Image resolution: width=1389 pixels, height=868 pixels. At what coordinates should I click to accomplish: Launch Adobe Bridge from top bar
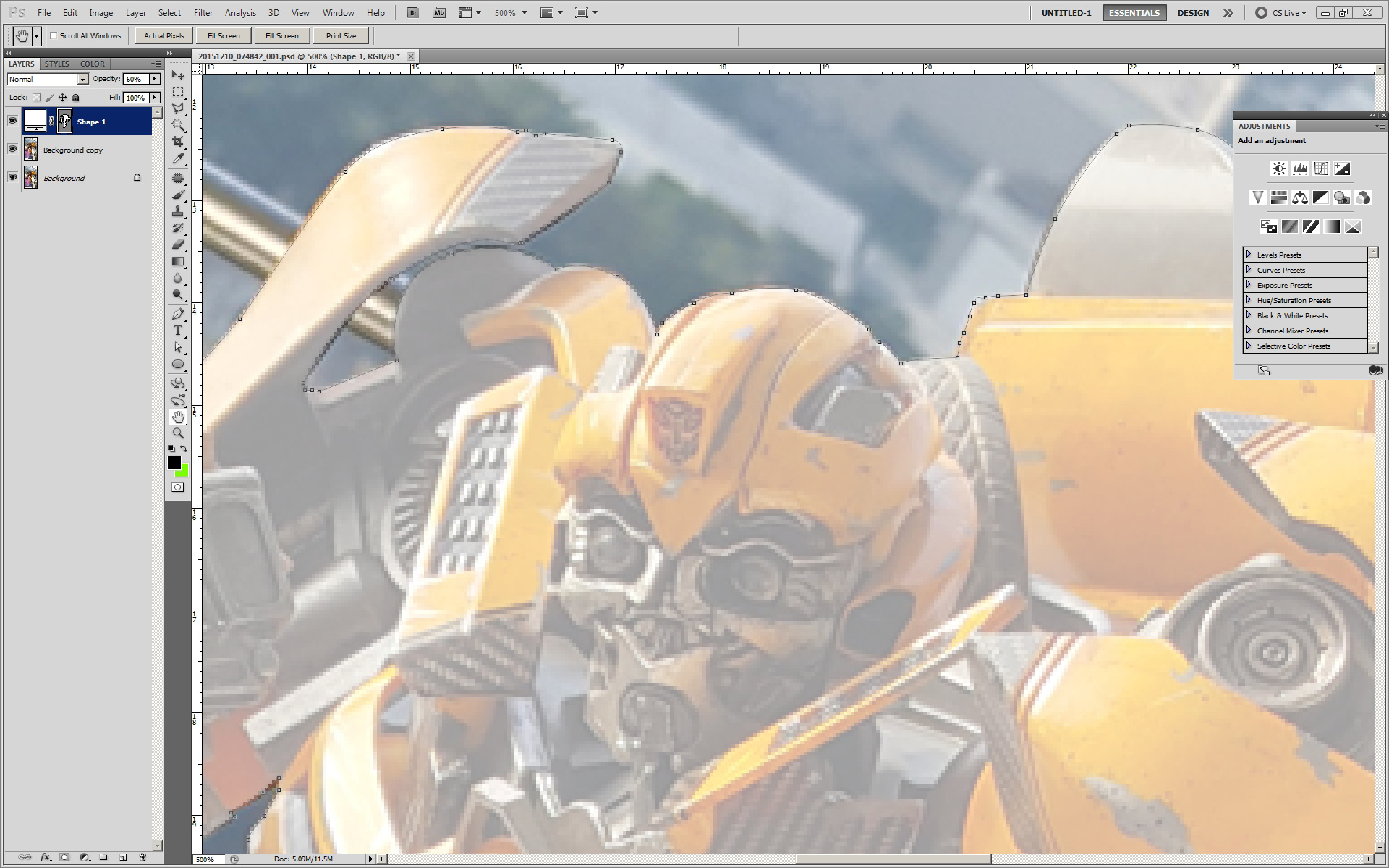click(x=413, y=12)
